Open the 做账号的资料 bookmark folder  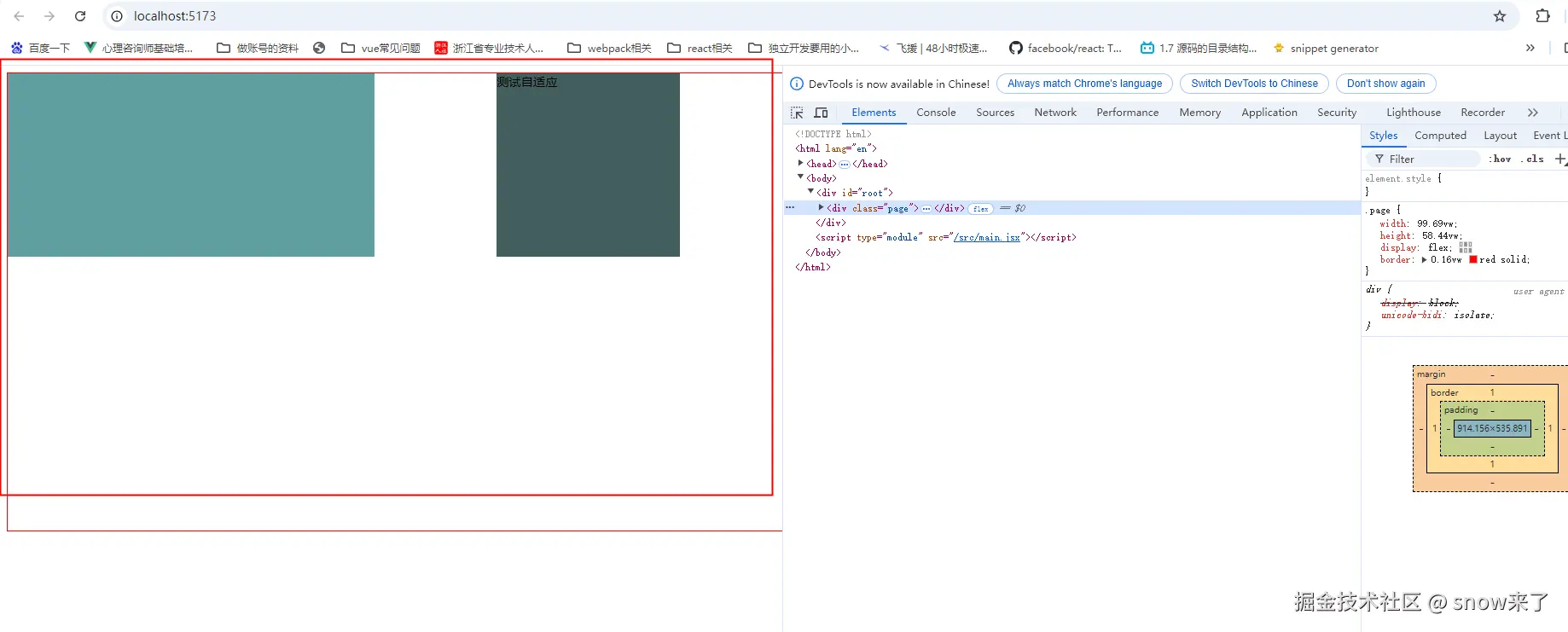[x=258, y=49]
